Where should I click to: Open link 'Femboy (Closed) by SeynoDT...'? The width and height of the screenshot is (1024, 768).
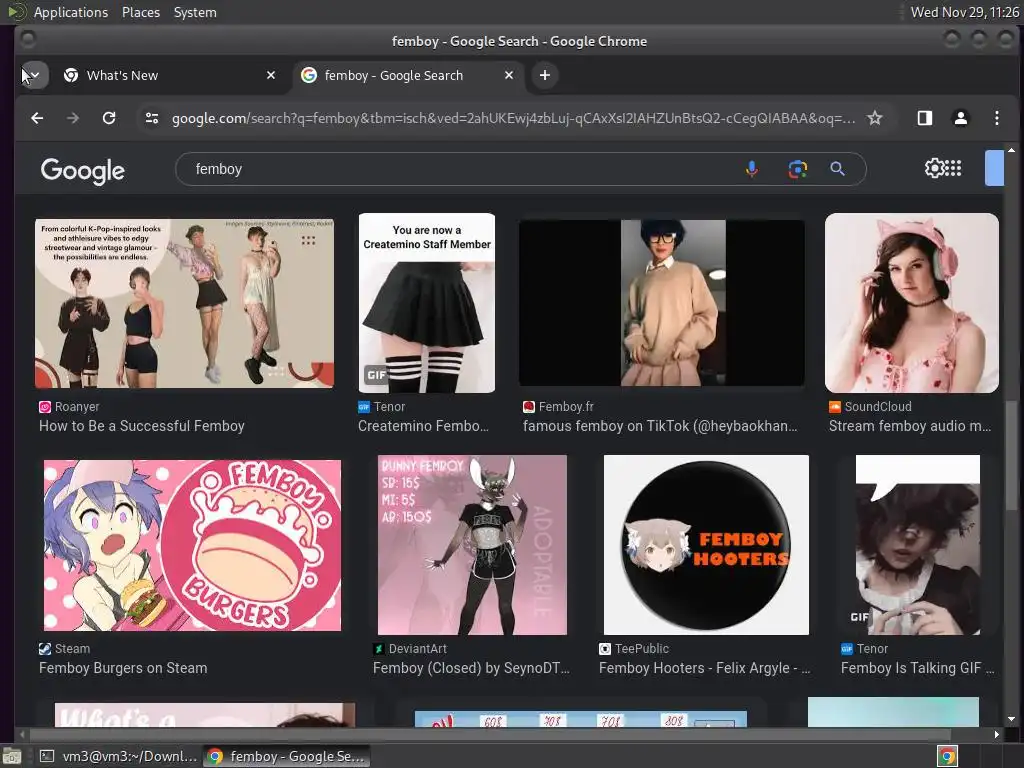click(471, 668)
